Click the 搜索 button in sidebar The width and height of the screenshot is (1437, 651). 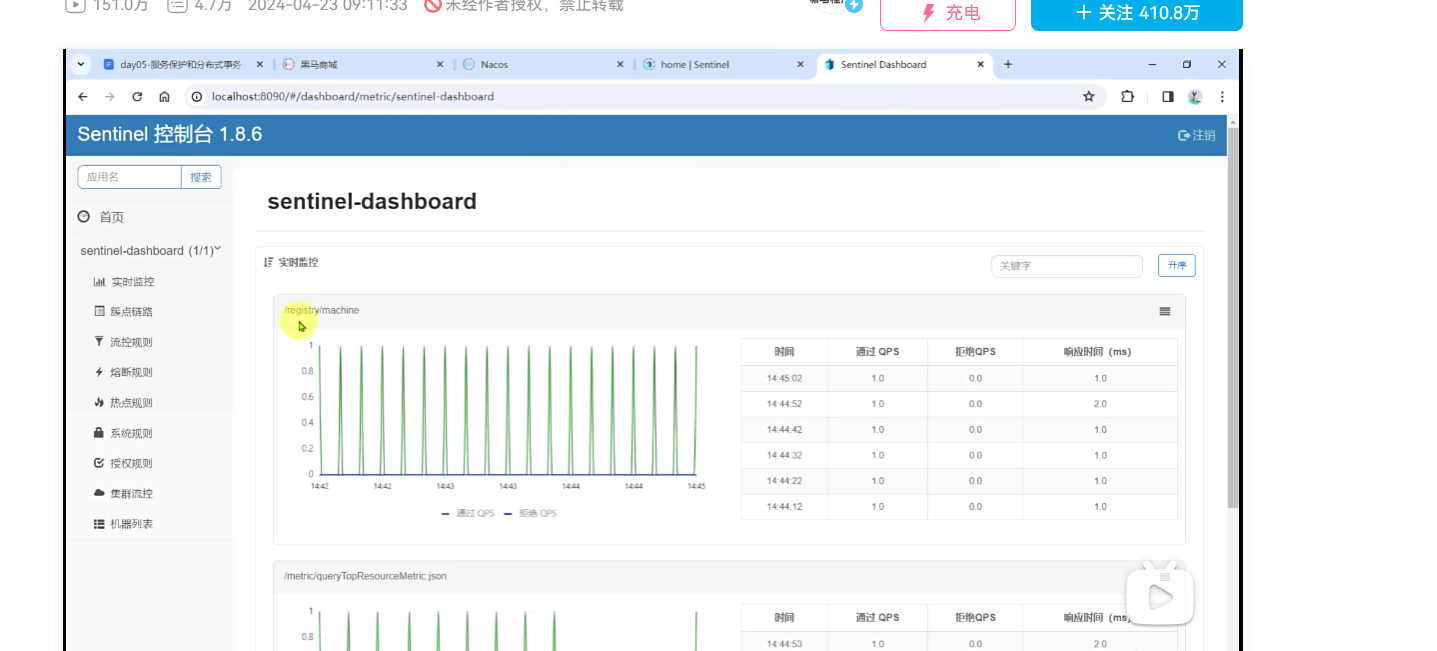[201, 177]
